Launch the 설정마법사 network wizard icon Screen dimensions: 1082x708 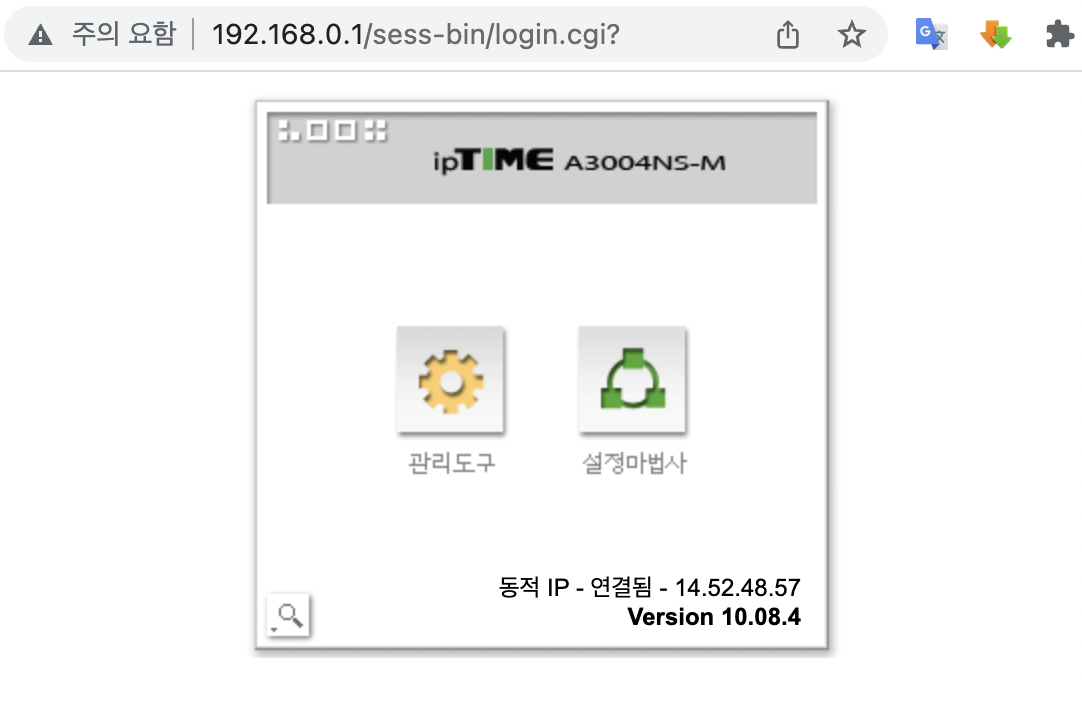pos(632,380)
